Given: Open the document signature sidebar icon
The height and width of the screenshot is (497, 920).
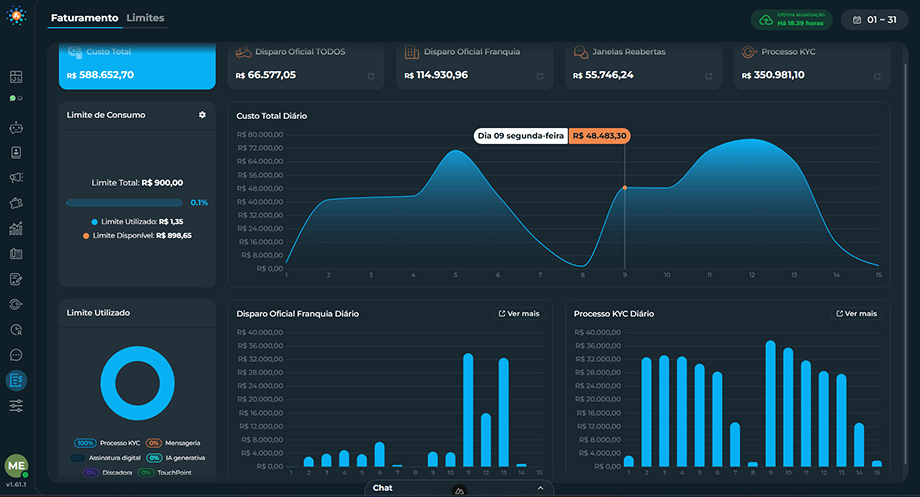Looking at the screenshot, I should [x=16, y=279].
